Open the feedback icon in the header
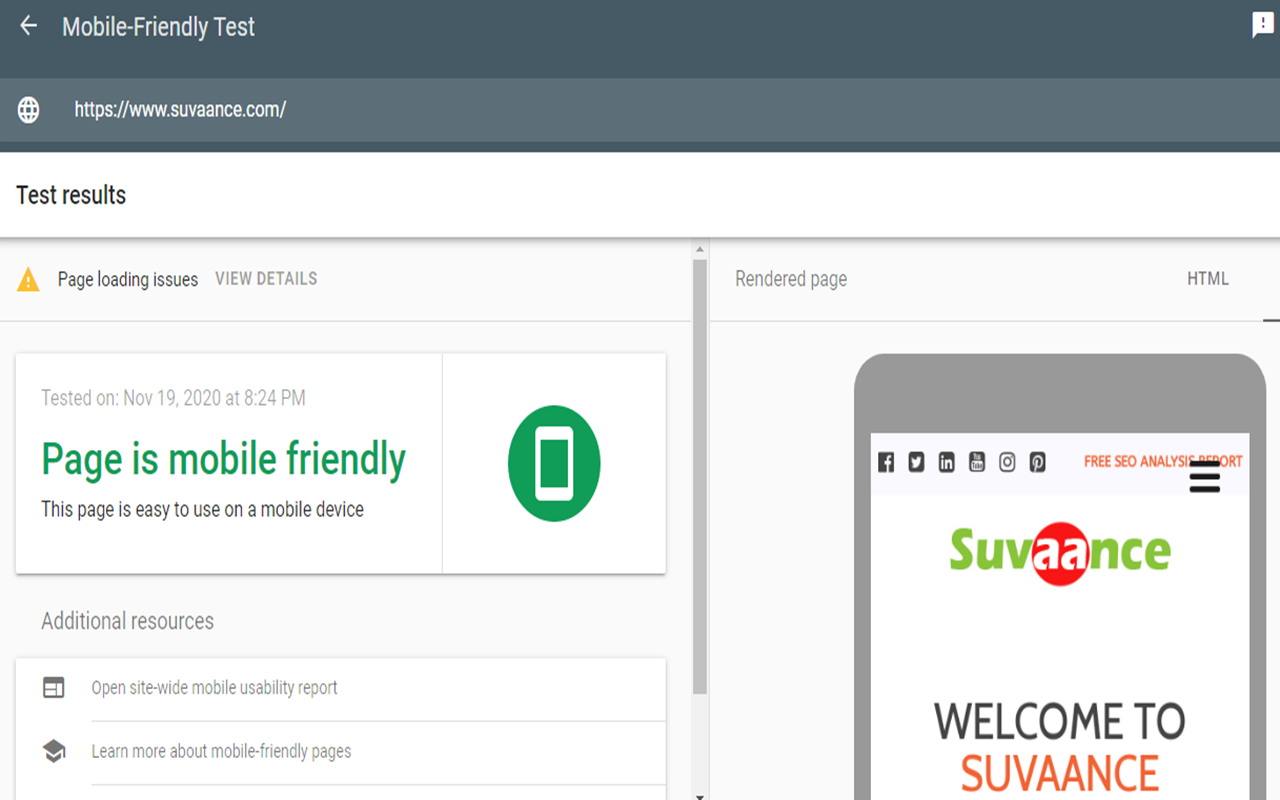The width and height of the screenshot is (1280, 800). [x=1263, y=26]
